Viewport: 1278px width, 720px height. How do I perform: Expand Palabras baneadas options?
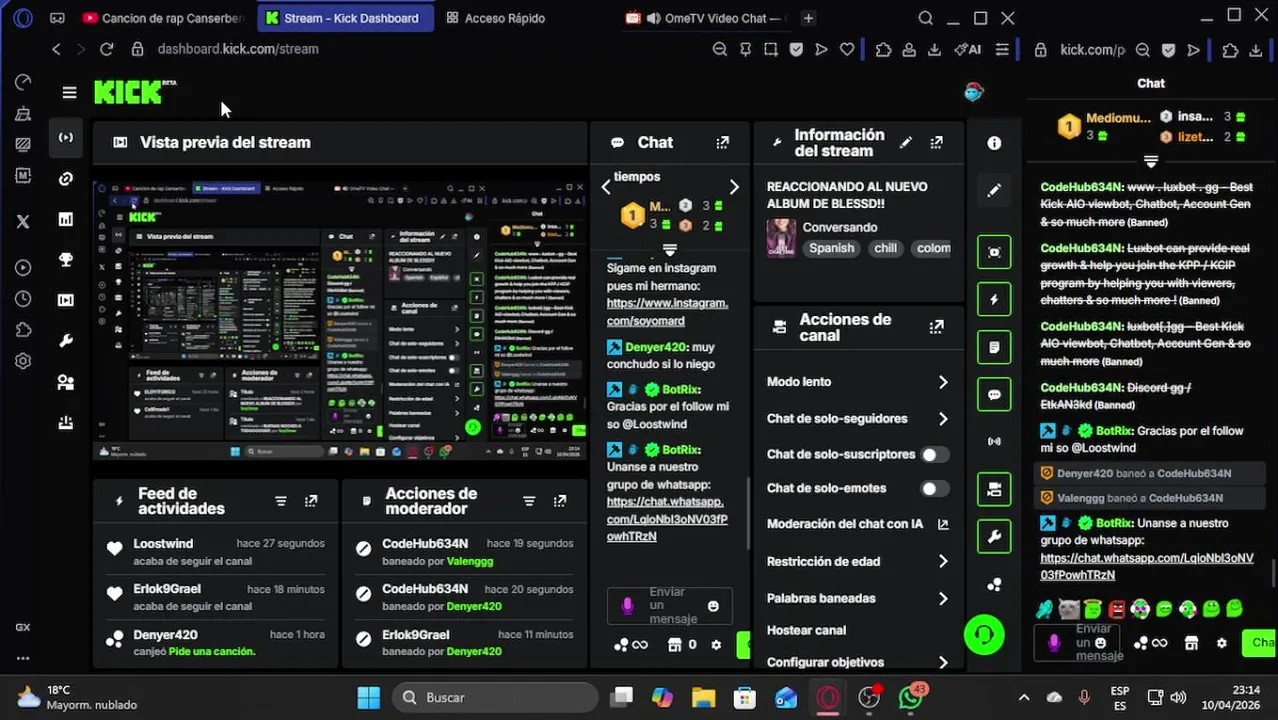943,598
